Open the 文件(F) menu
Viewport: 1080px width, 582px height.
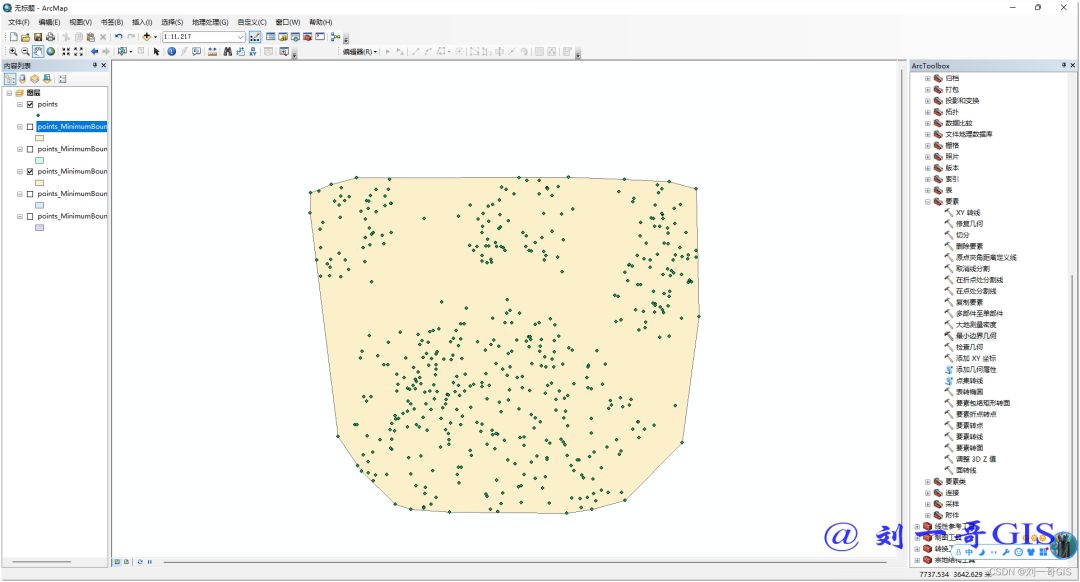(x=19, y=22)
